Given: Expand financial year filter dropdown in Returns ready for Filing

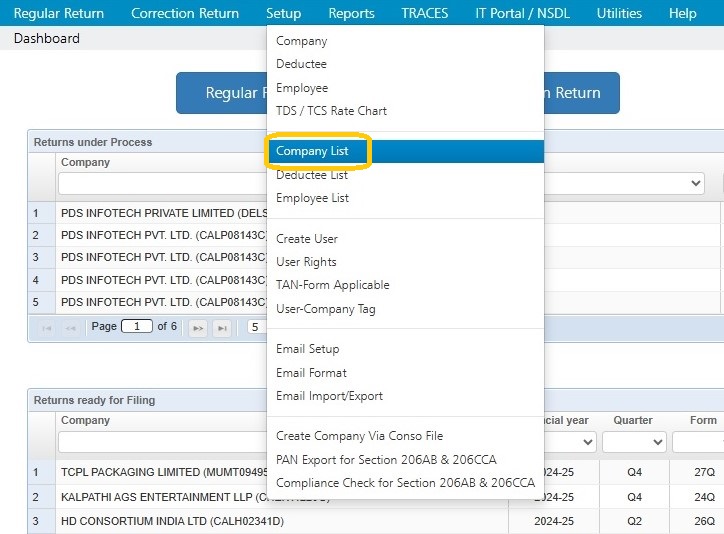Looking at the screenshot, I should pos(570,442).
